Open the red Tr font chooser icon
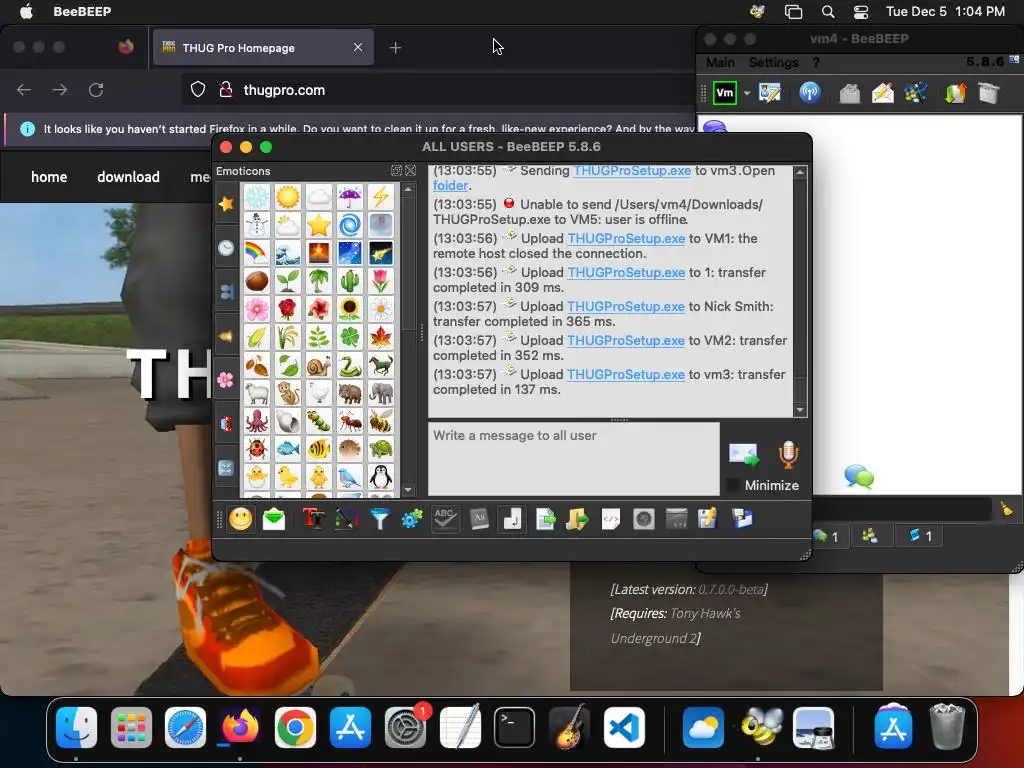1024x768 pixels. [313, 519]
